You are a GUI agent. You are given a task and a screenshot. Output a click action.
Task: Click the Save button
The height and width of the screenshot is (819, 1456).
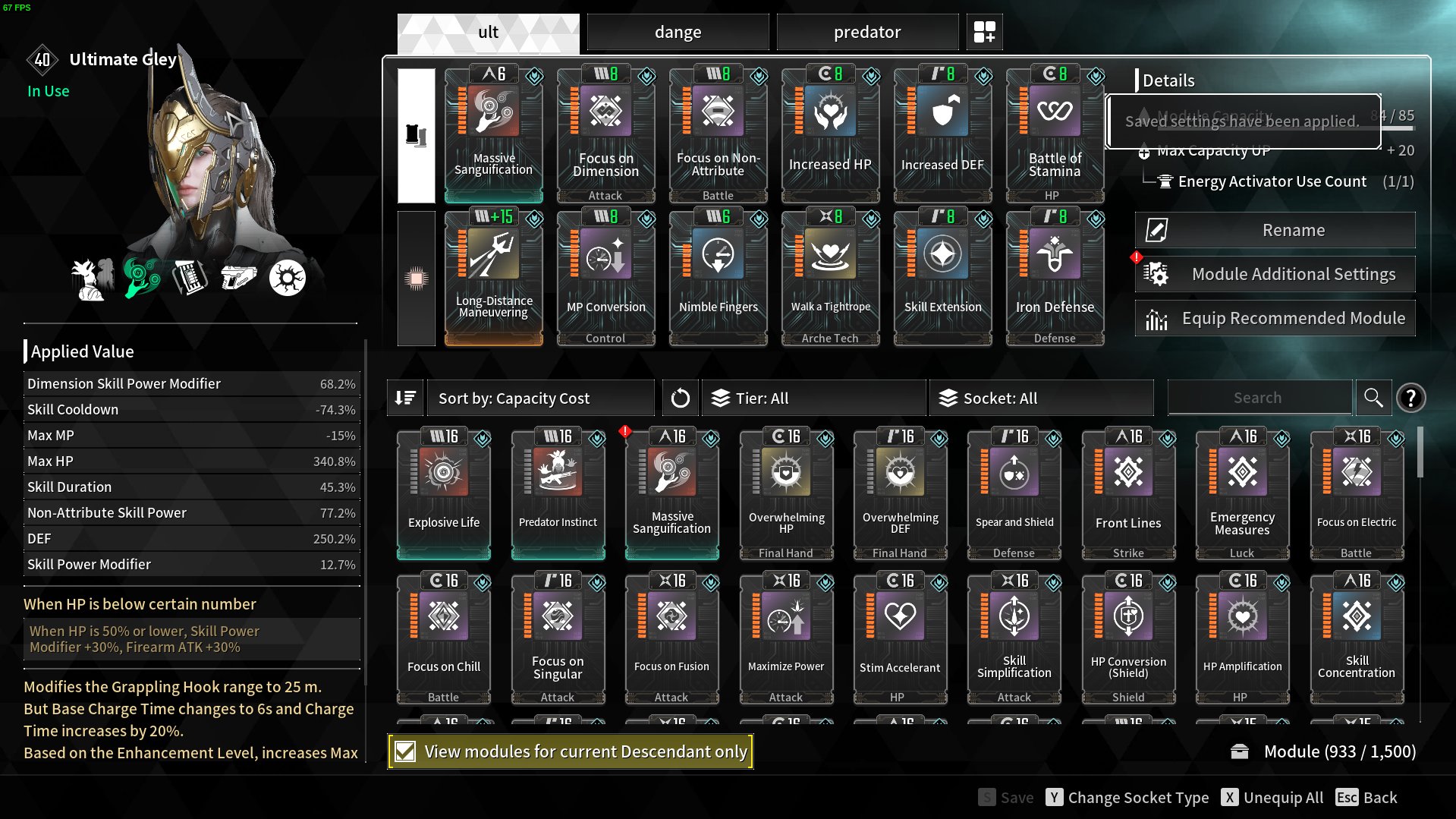1006,797
